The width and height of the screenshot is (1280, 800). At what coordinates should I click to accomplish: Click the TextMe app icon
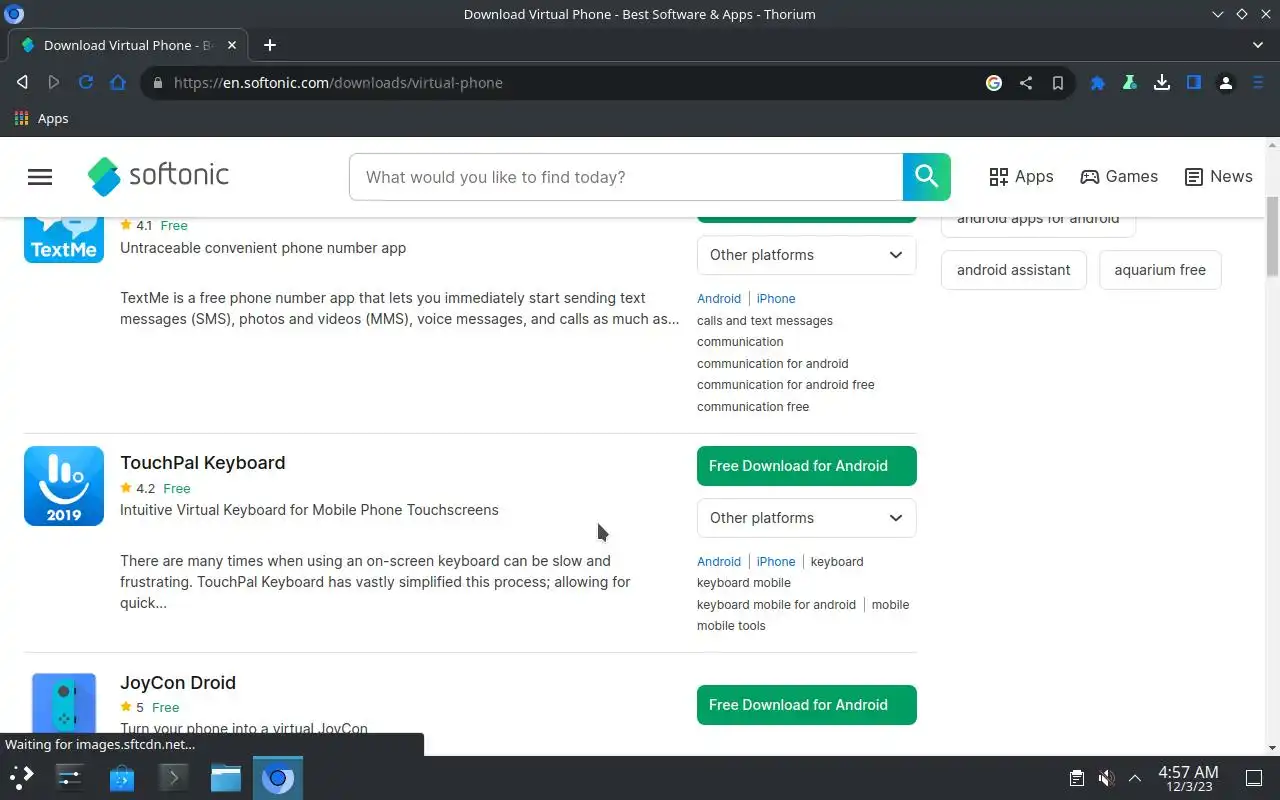coord(64,240)
